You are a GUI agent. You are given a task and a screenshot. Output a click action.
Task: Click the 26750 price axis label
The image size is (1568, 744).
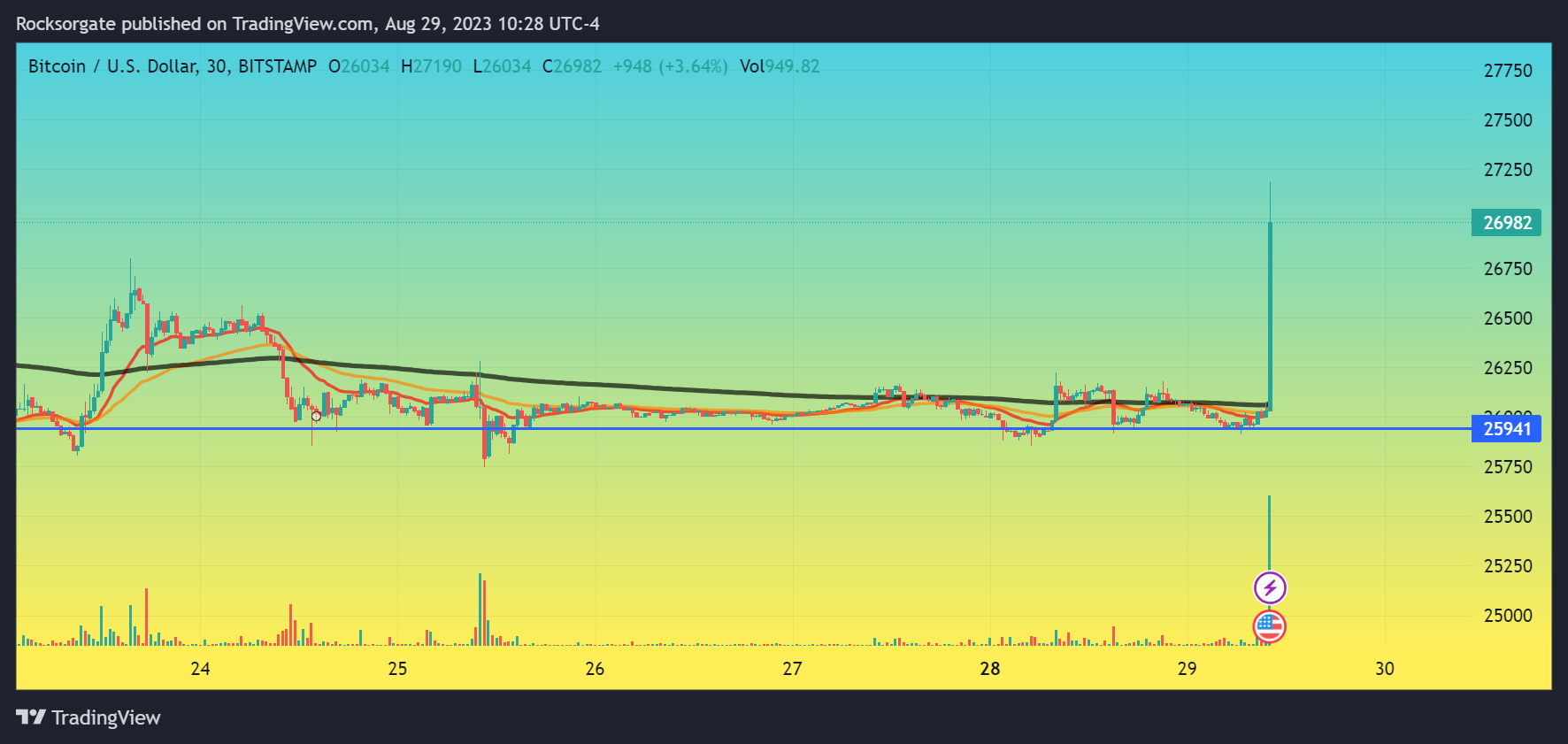tap(1508, 269)
